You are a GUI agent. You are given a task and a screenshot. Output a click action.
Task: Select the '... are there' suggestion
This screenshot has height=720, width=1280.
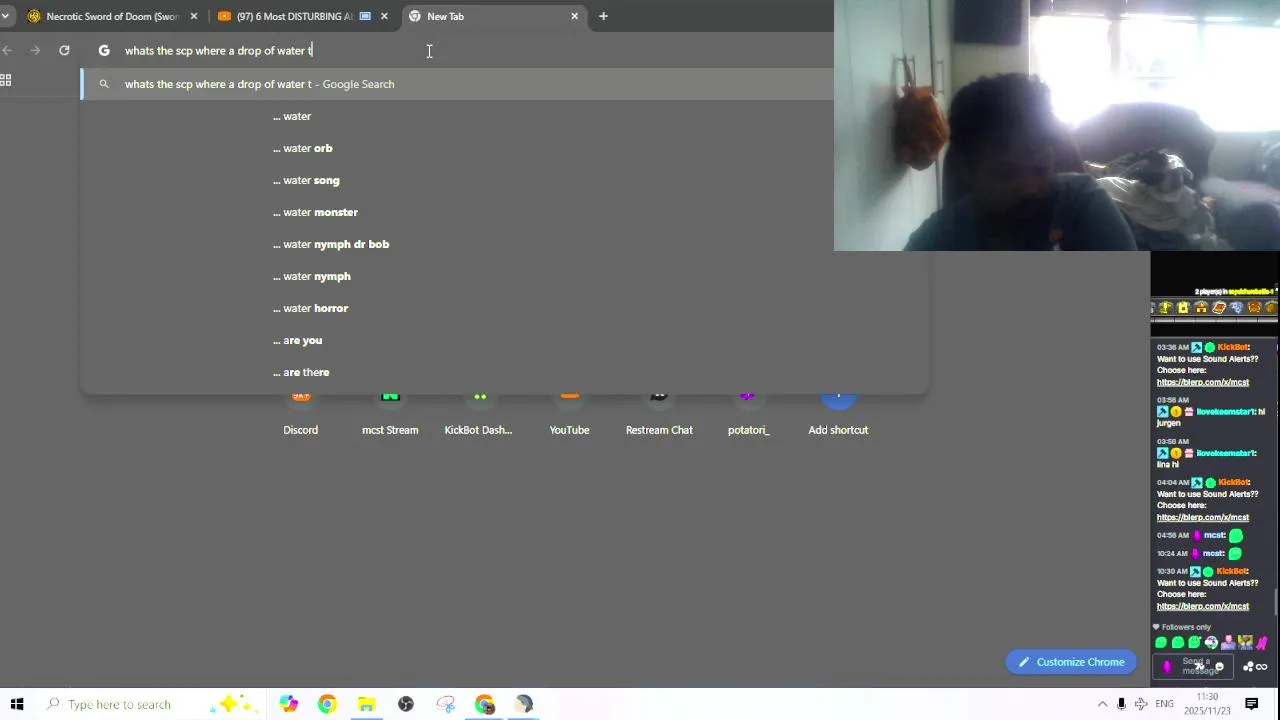pos(504,372)
